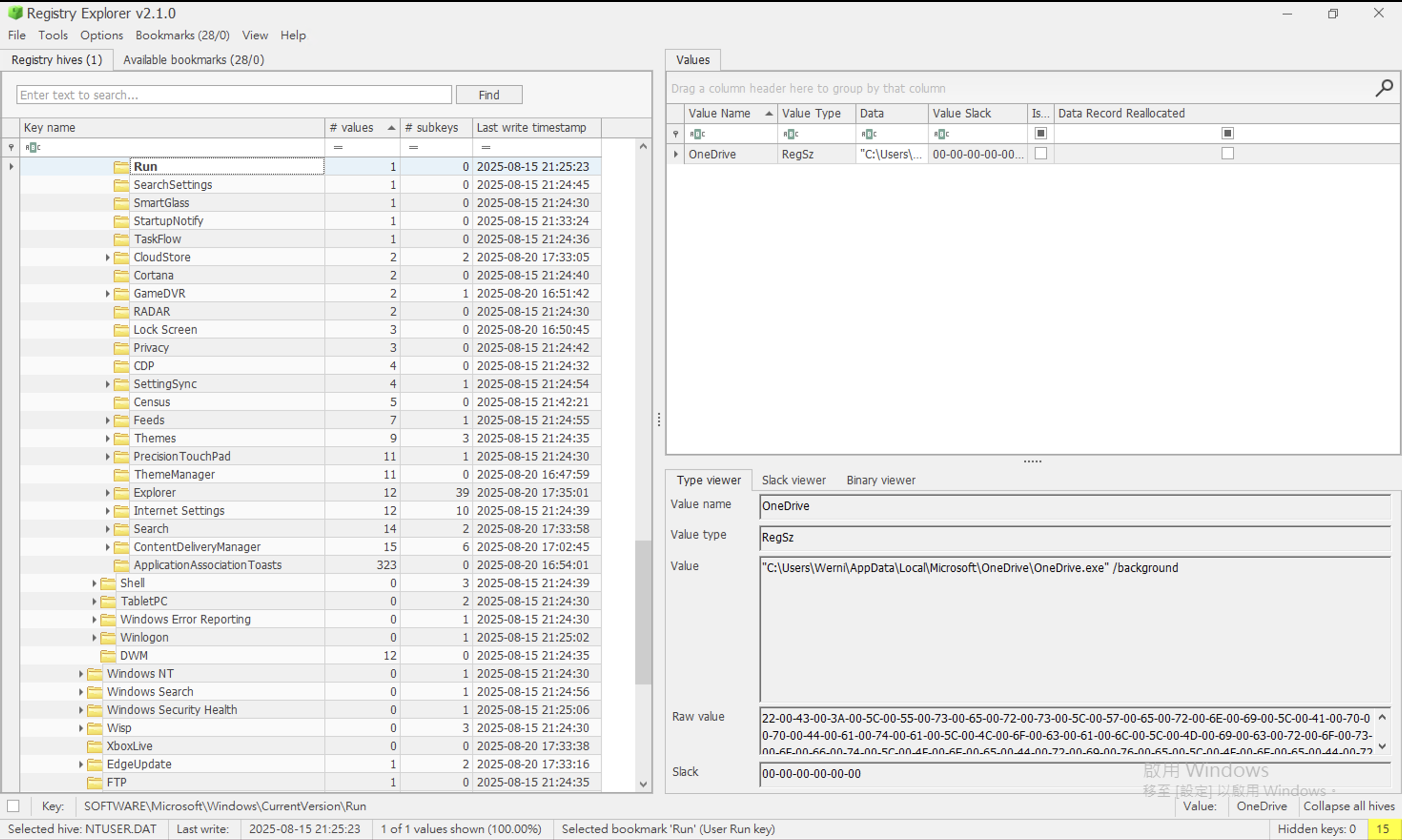Viewport: 1402px width, 840px height.
Task: Switch to the Slack viewer tab
Action: (x=793, y=480)
